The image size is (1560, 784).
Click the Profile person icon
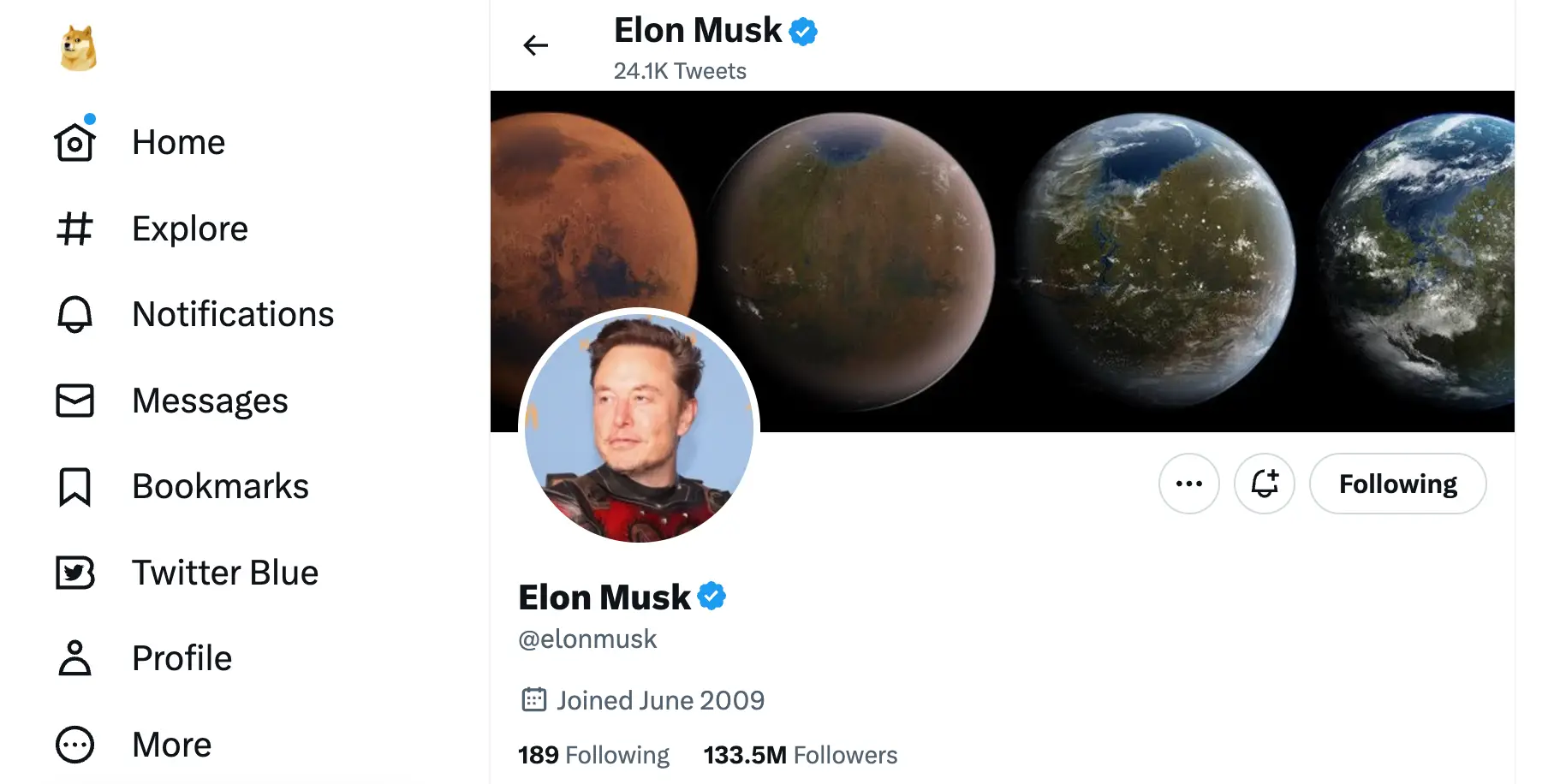[74, 658]
